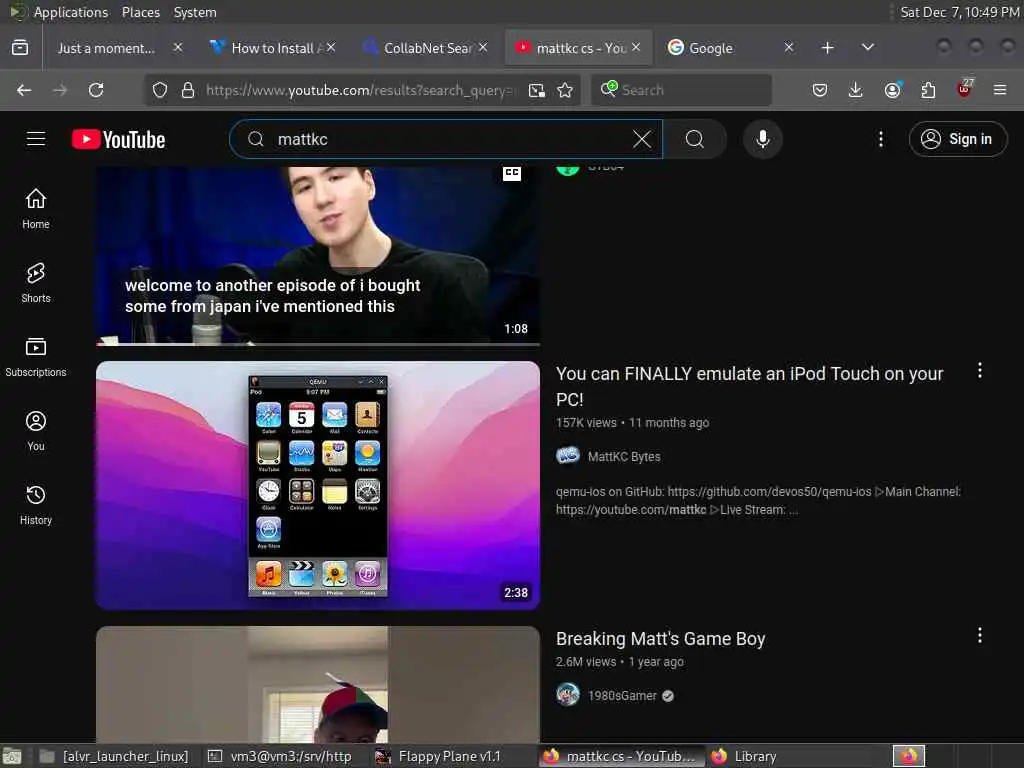
Task: Open the top video thumbnail with captions
Action: coord(318,256)
